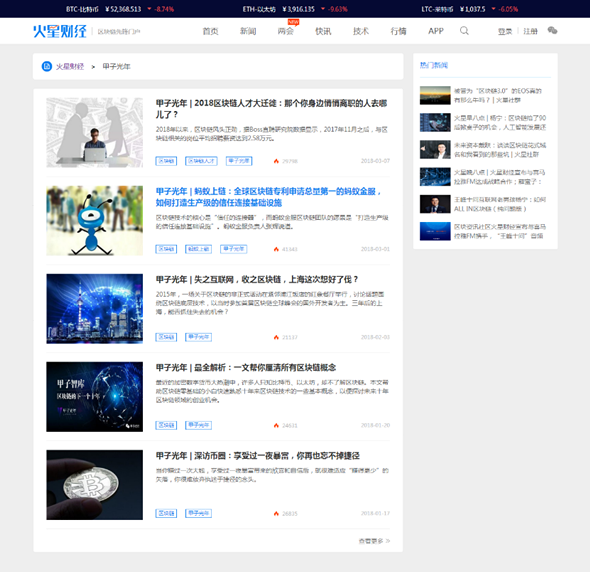Click the 登录 login link
Image resolution: width=590 pixels, height=572 pixels.
505,31
